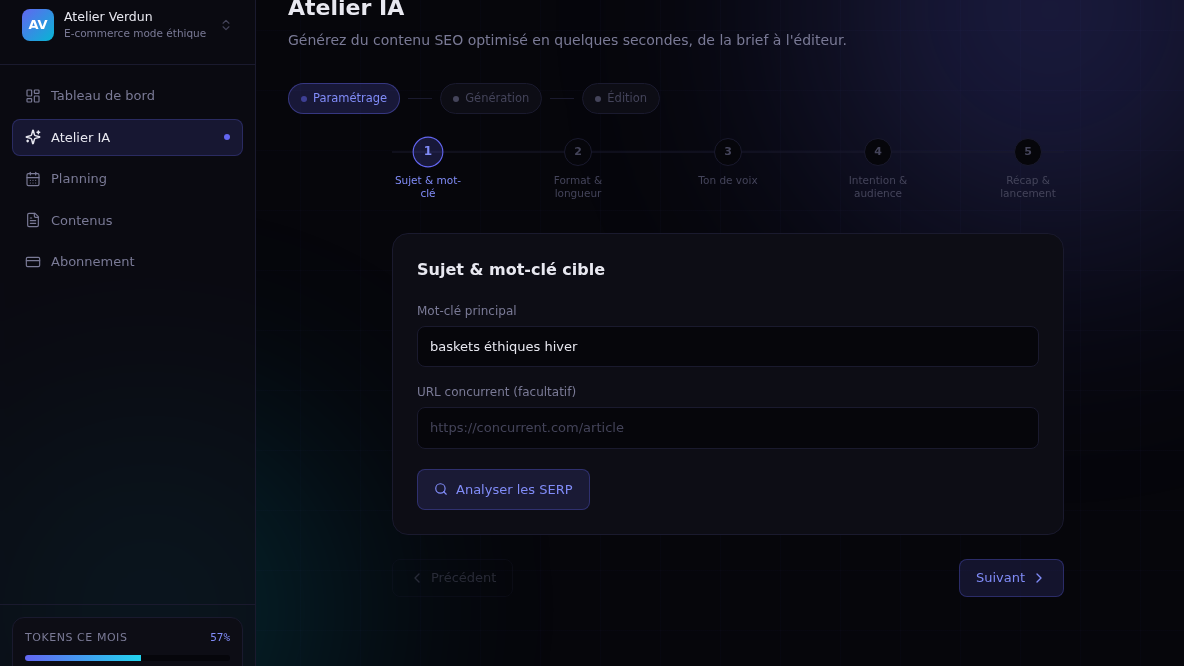
Task: Click the Abonnement card icon
Action: (x=32, y=262)
